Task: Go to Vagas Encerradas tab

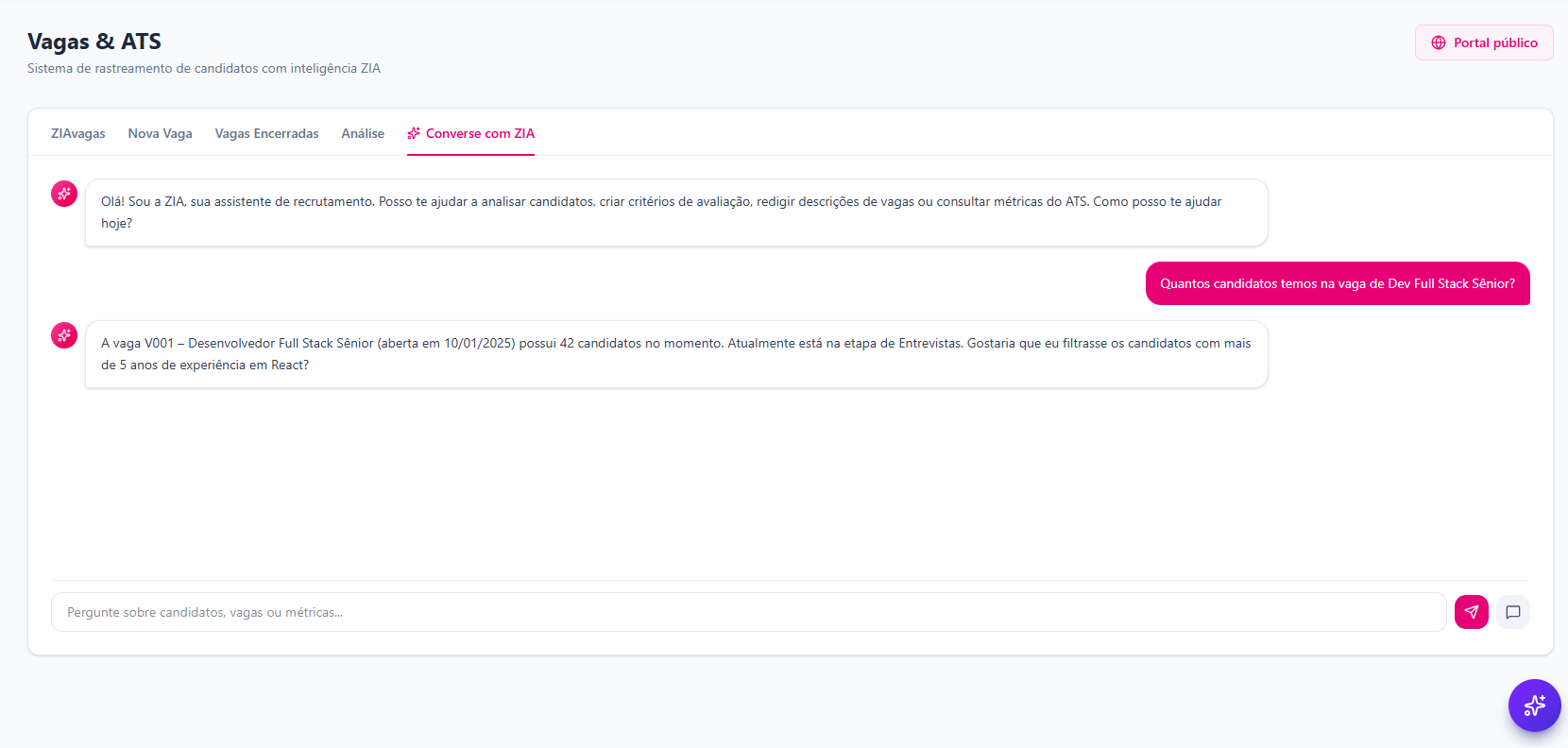Action: [x=266, y=133]
